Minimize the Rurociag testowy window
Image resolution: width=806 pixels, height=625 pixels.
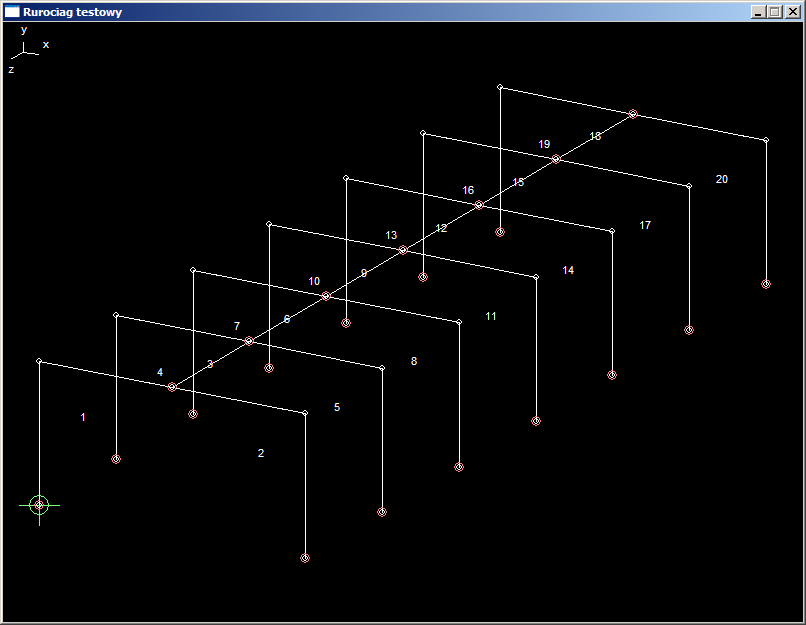point(758,12)
